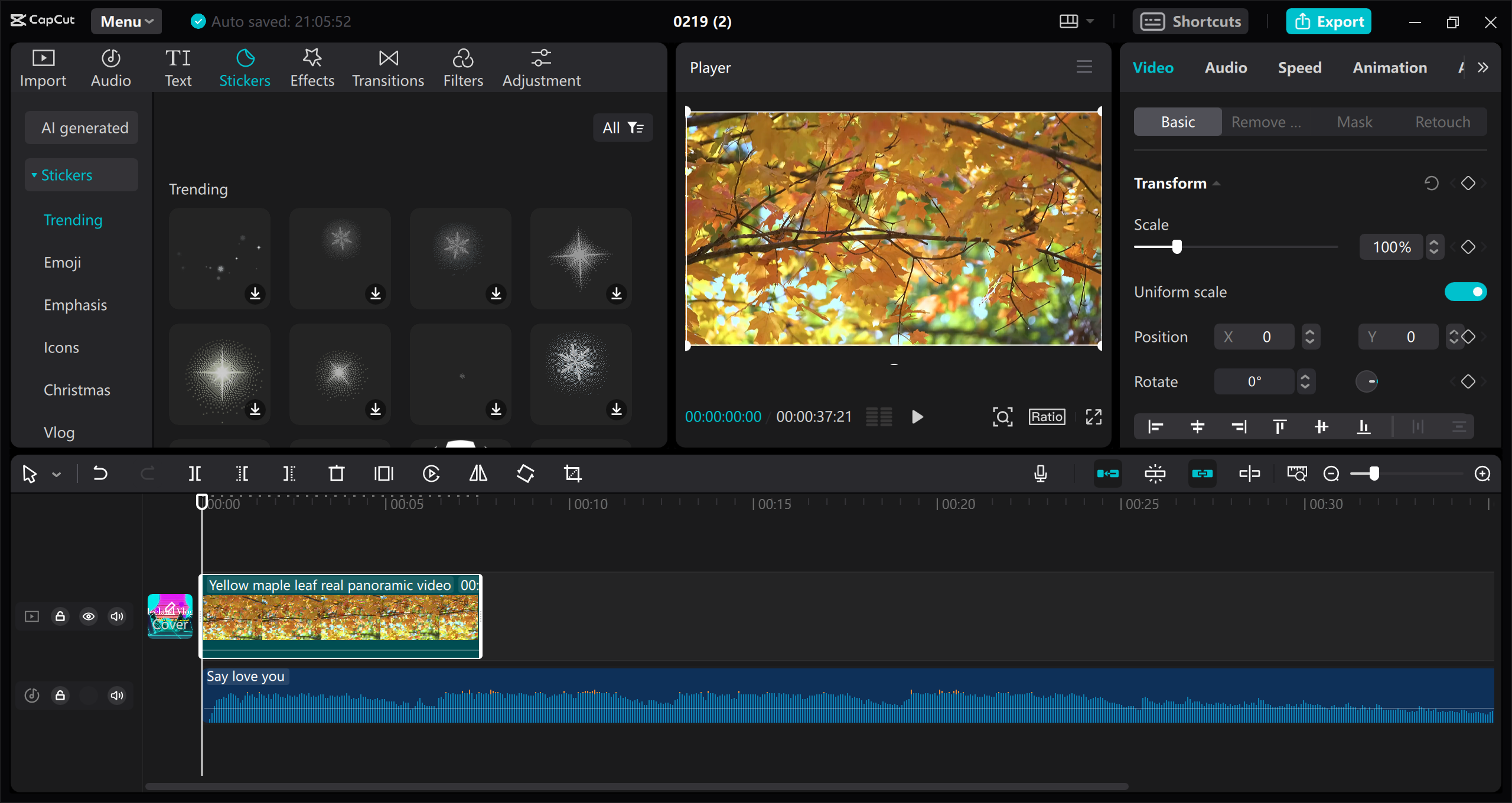Viewport: 1512px width, 803px height.
Task: Mirror the video clip horizontally
Action: pos(477,473)
